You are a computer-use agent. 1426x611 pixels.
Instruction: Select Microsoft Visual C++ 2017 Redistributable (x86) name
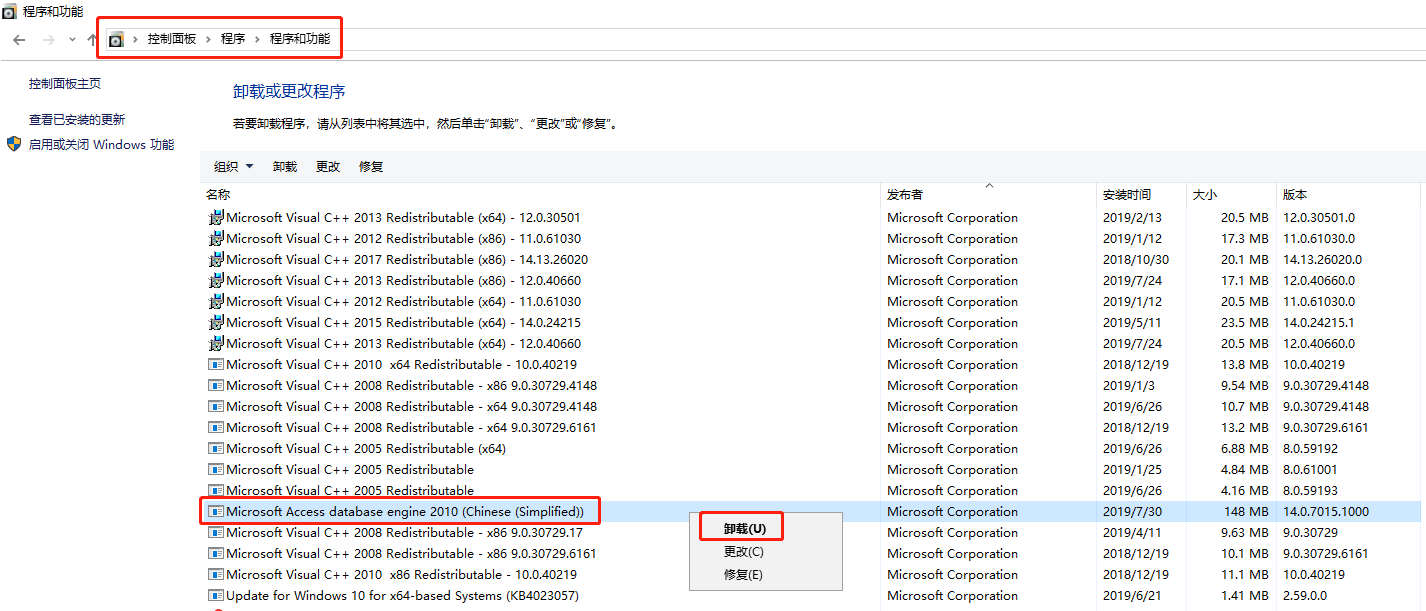pos(407,259)
